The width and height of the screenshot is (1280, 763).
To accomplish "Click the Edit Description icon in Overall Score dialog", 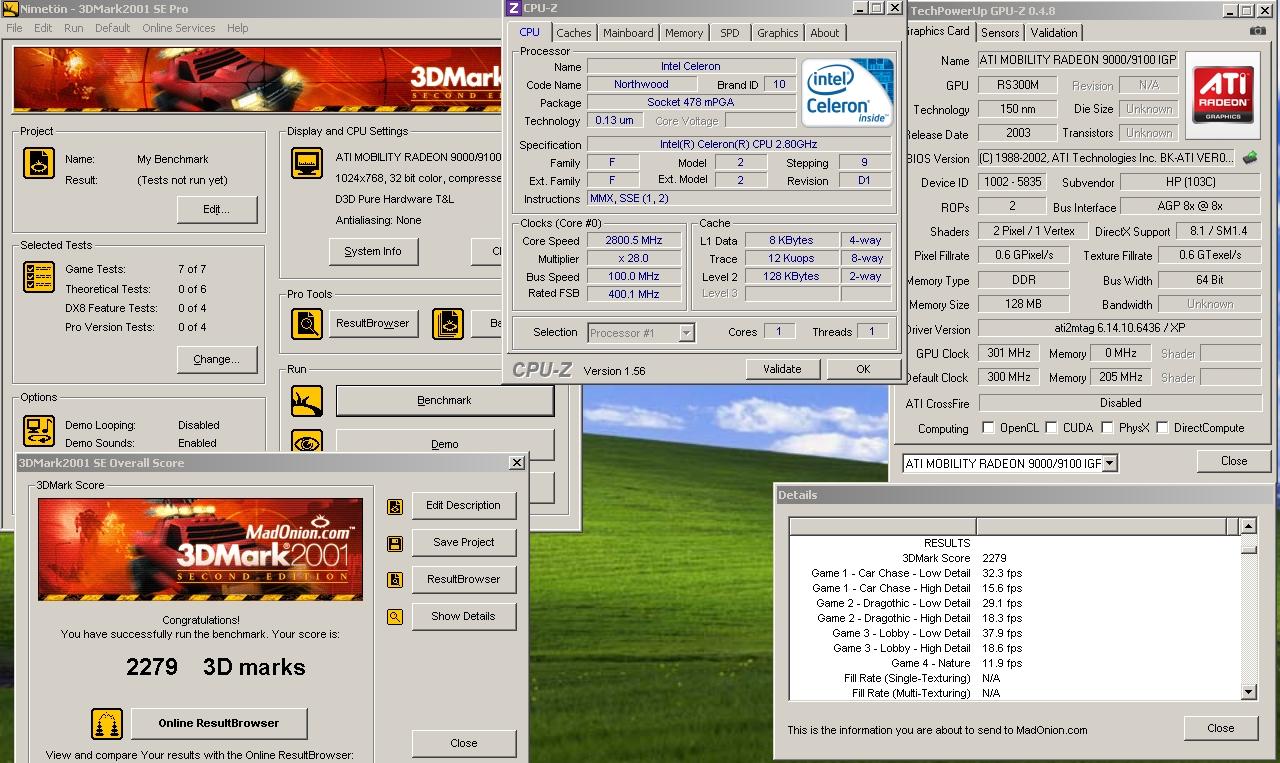I will click(x=395, y=506).
